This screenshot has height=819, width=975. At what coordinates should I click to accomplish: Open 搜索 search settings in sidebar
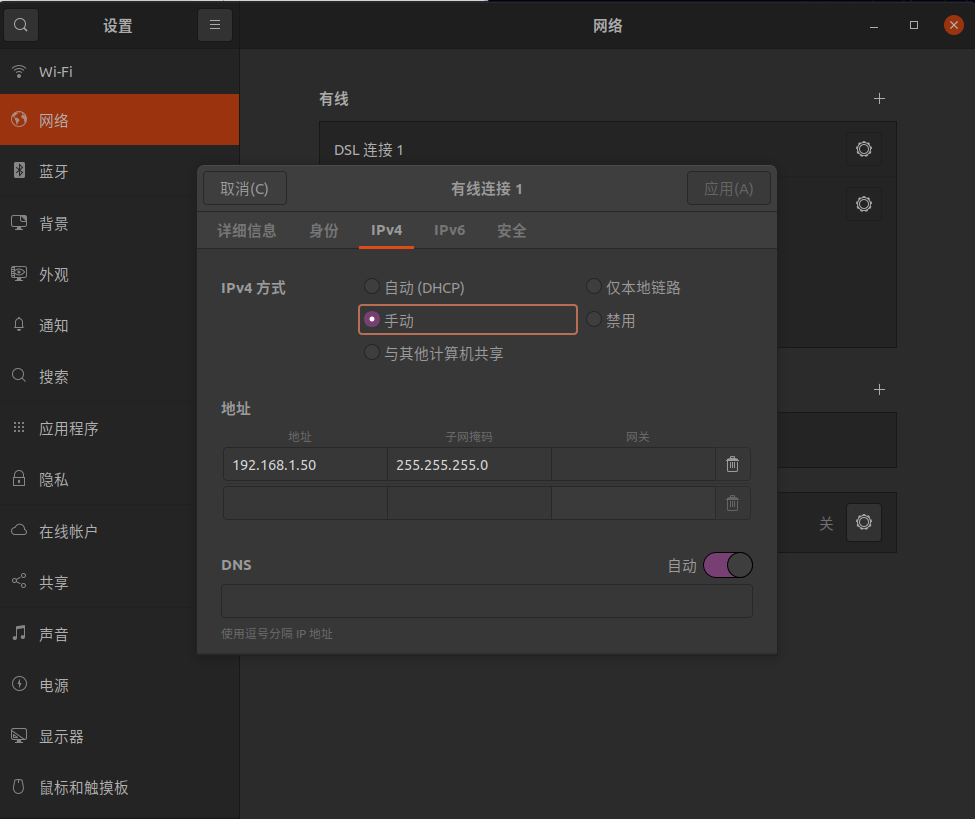click(119, 376)
